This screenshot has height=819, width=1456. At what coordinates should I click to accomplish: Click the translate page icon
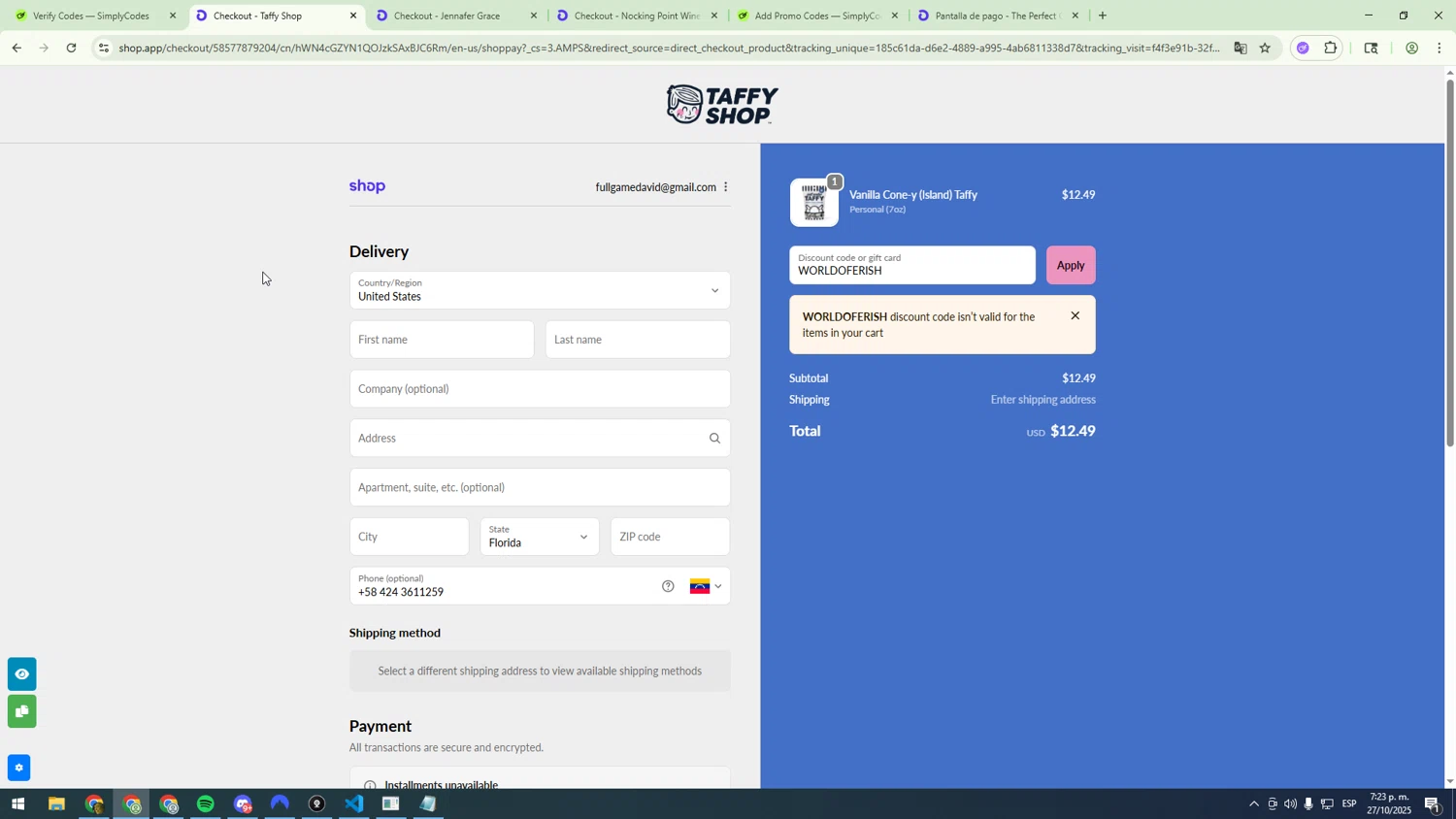[1240, 48]
